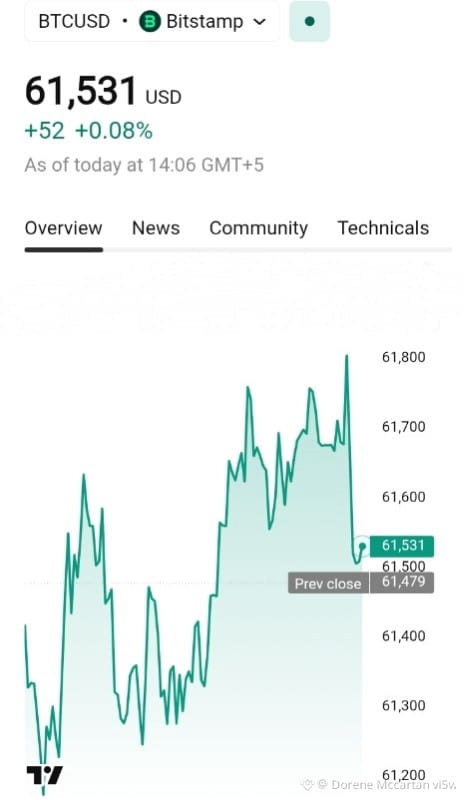The width and height of the screenshot is (464, 800).
Task: Click the TradingView logo on chart
Action: tap(44, 775)
